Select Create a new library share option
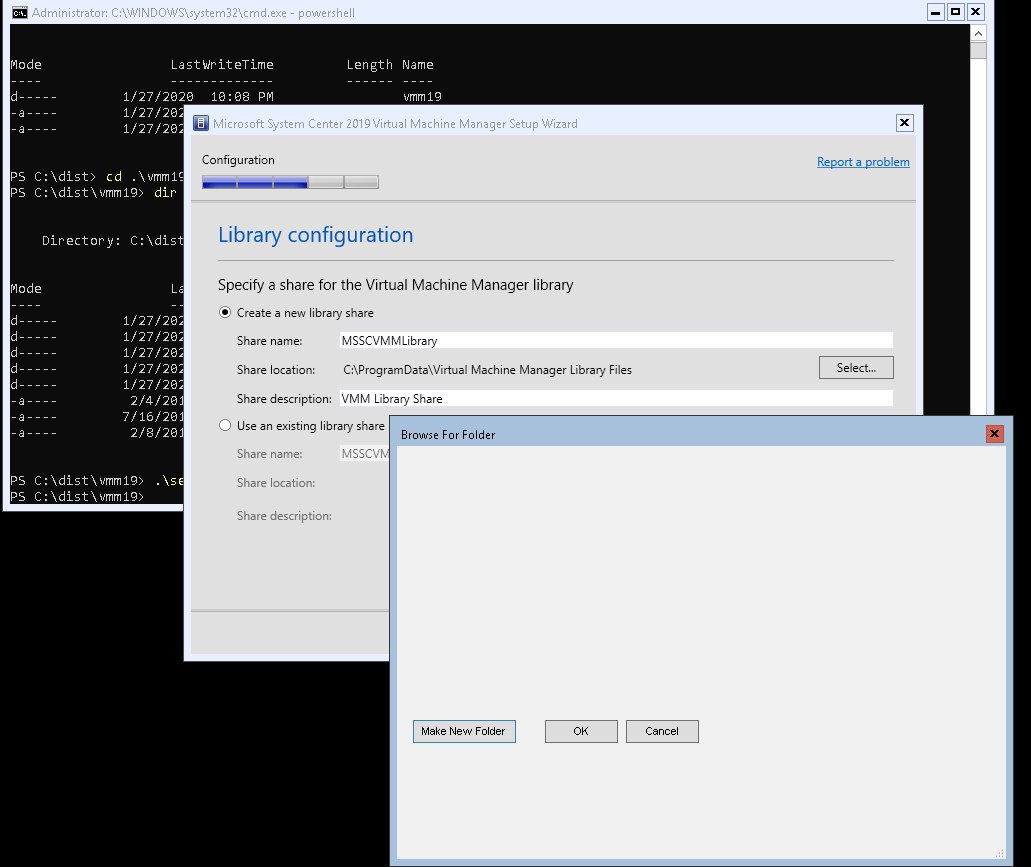 pos(225,313)
